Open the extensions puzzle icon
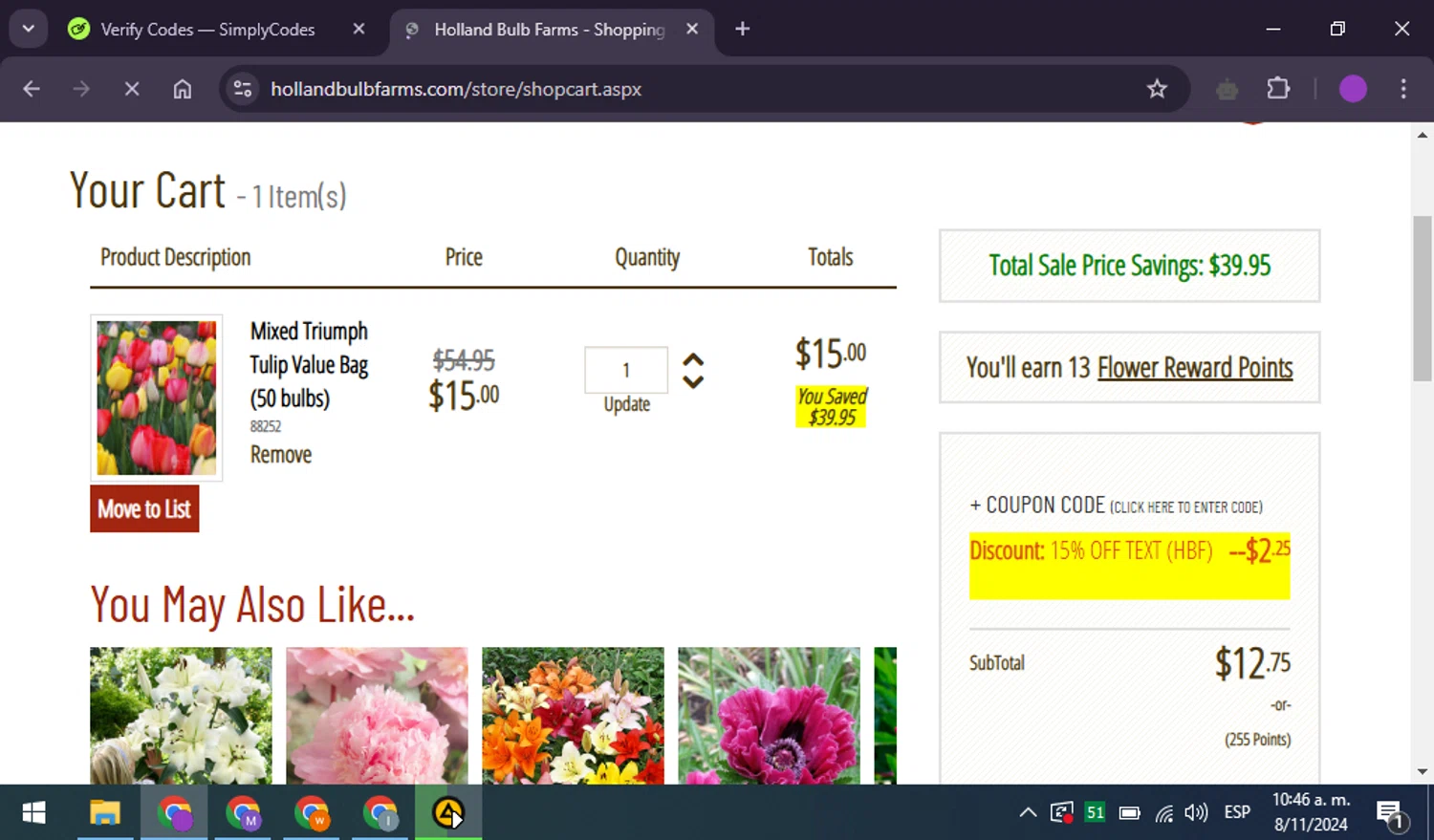The width and height of the screenshot is (1434, 840). (1278, 89)
